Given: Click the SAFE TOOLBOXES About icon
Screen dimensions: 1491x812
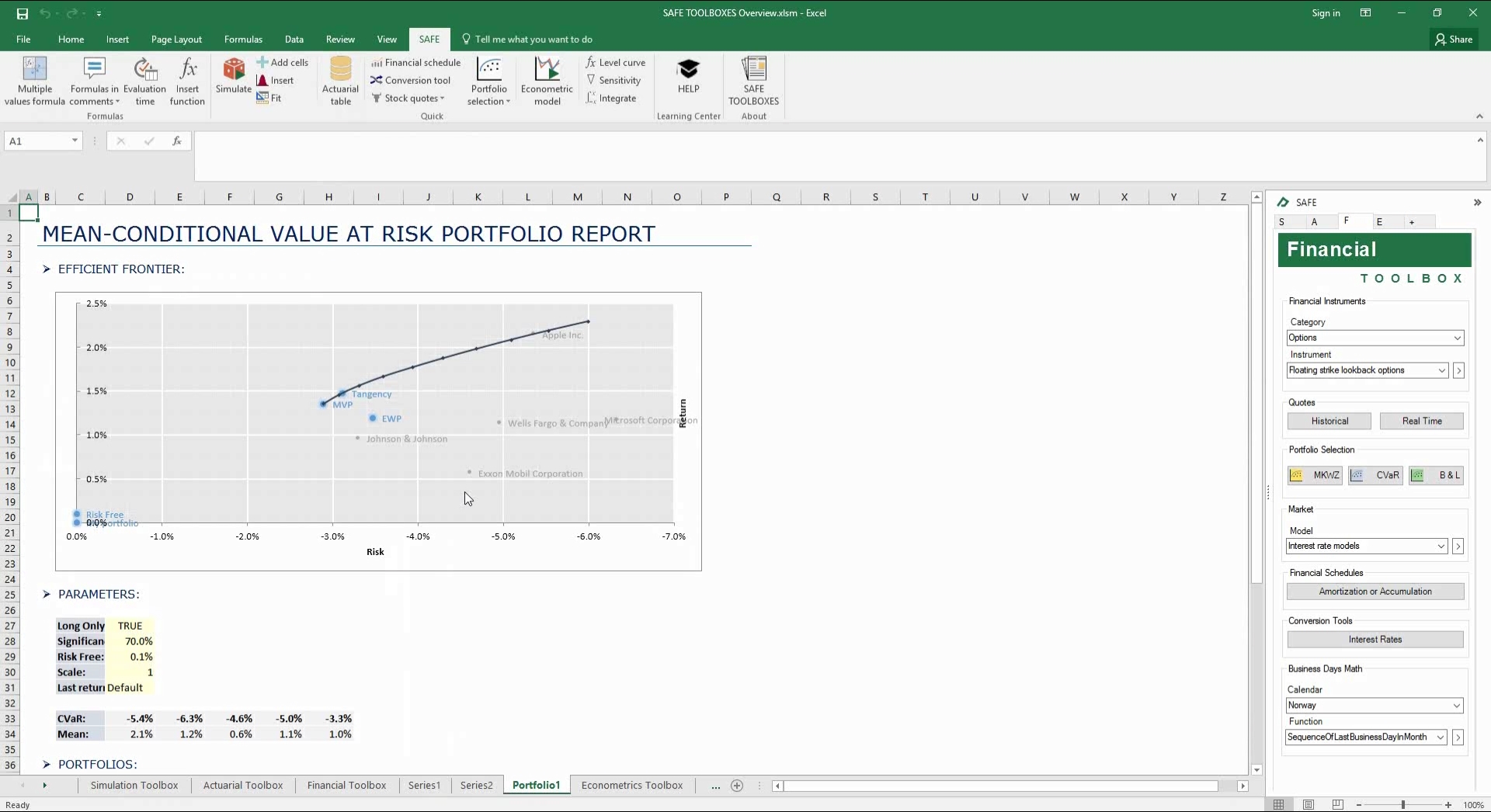Looking at the screenshot, I should [x=753, y=81].
